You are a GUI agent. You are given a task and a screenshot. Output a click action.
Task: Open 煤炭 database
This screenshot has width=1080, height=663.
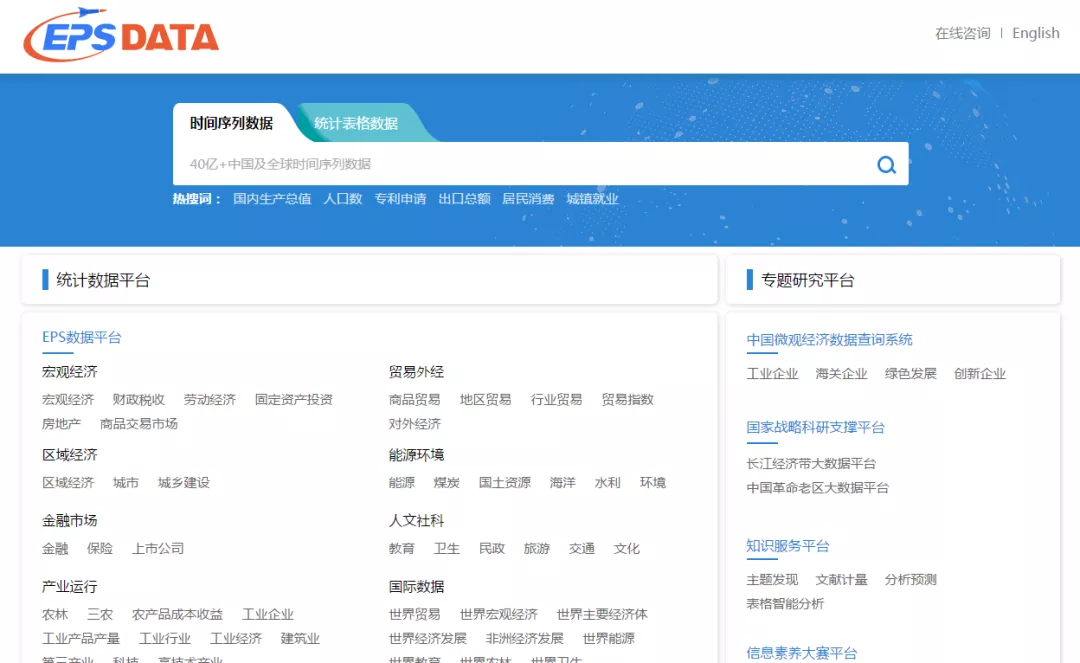click(446, 483)
